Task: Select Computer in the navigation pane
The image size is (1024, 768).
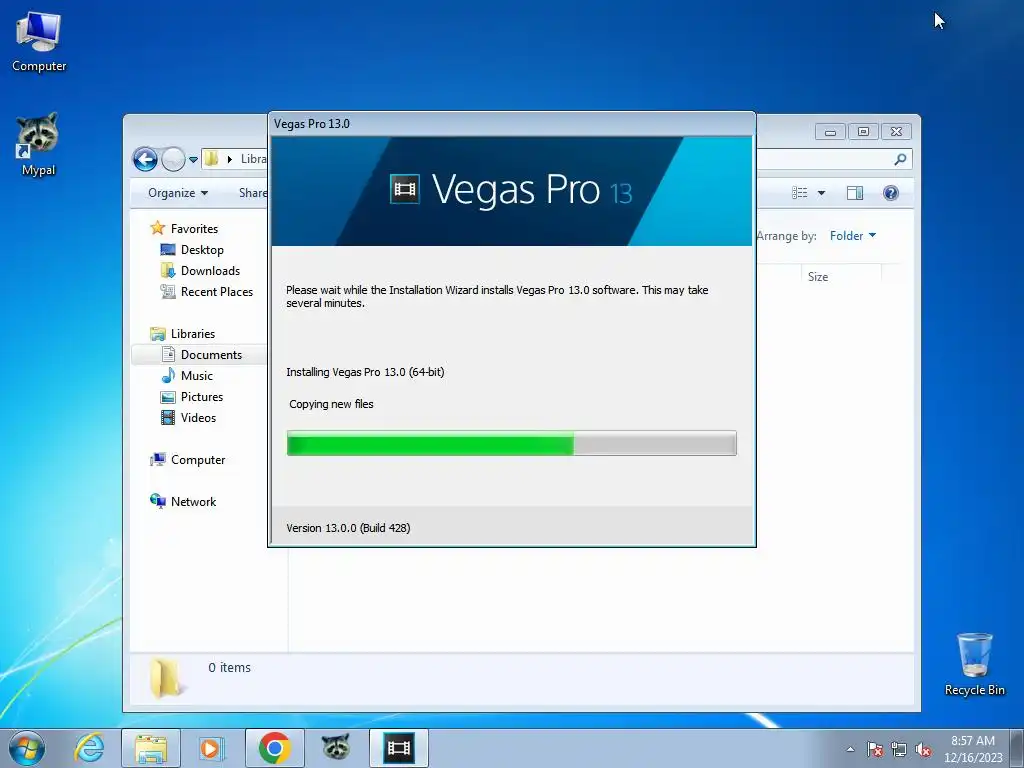Action: (198, 460)
